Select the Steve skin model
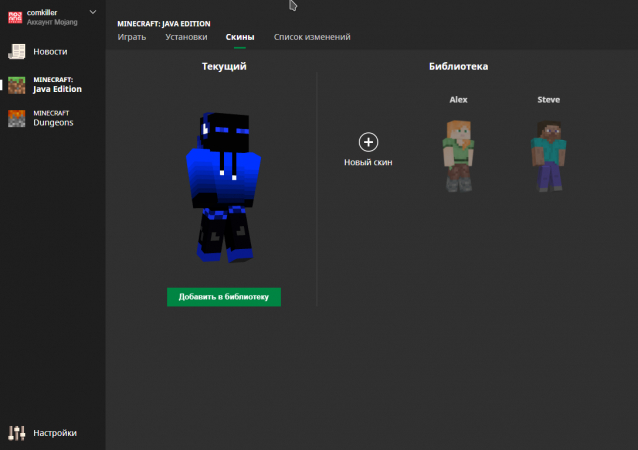 tap(548, 155)
